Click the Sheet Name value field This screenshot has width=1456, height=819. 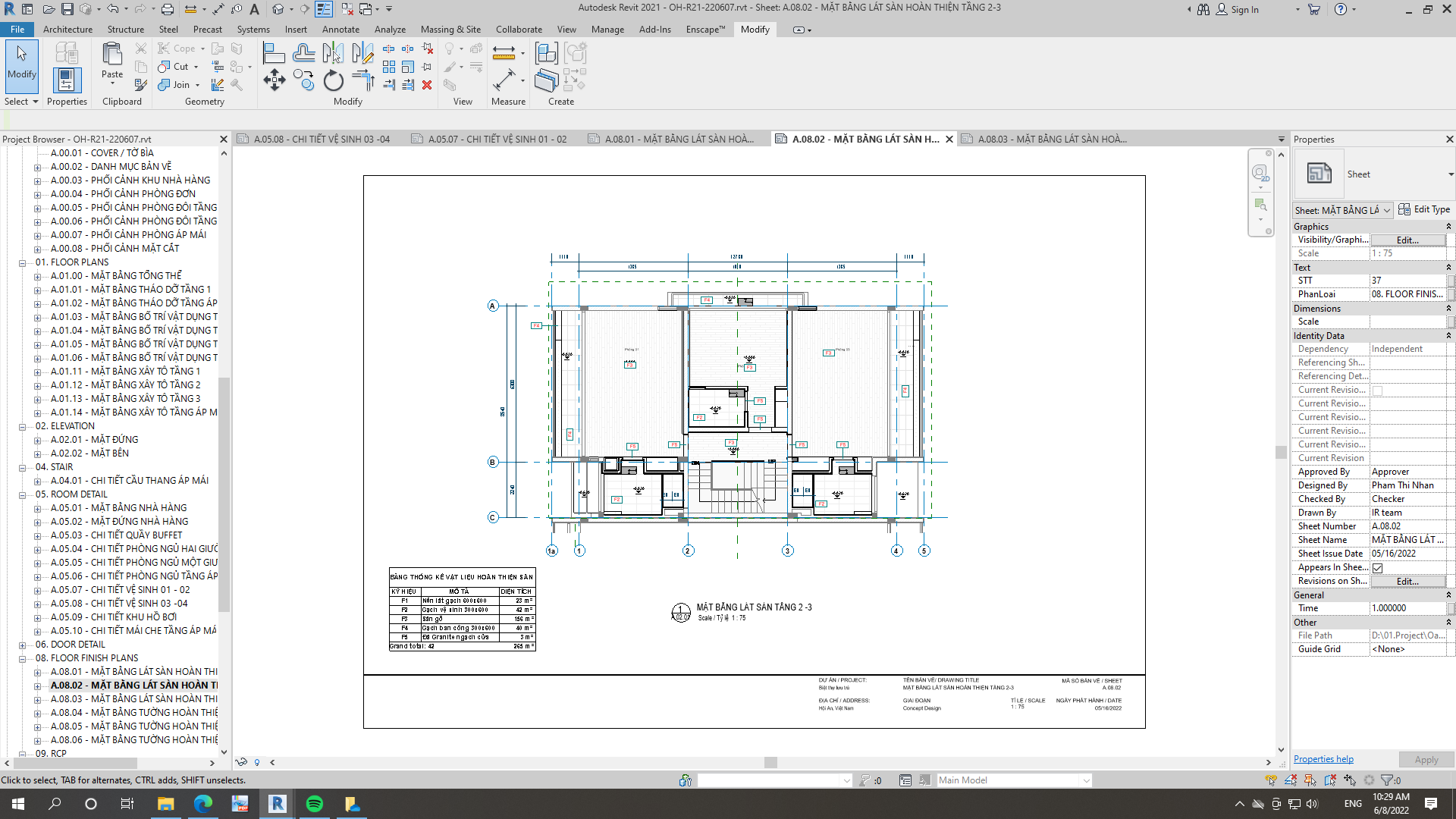pyautogui.click(x=1407, y=540)
